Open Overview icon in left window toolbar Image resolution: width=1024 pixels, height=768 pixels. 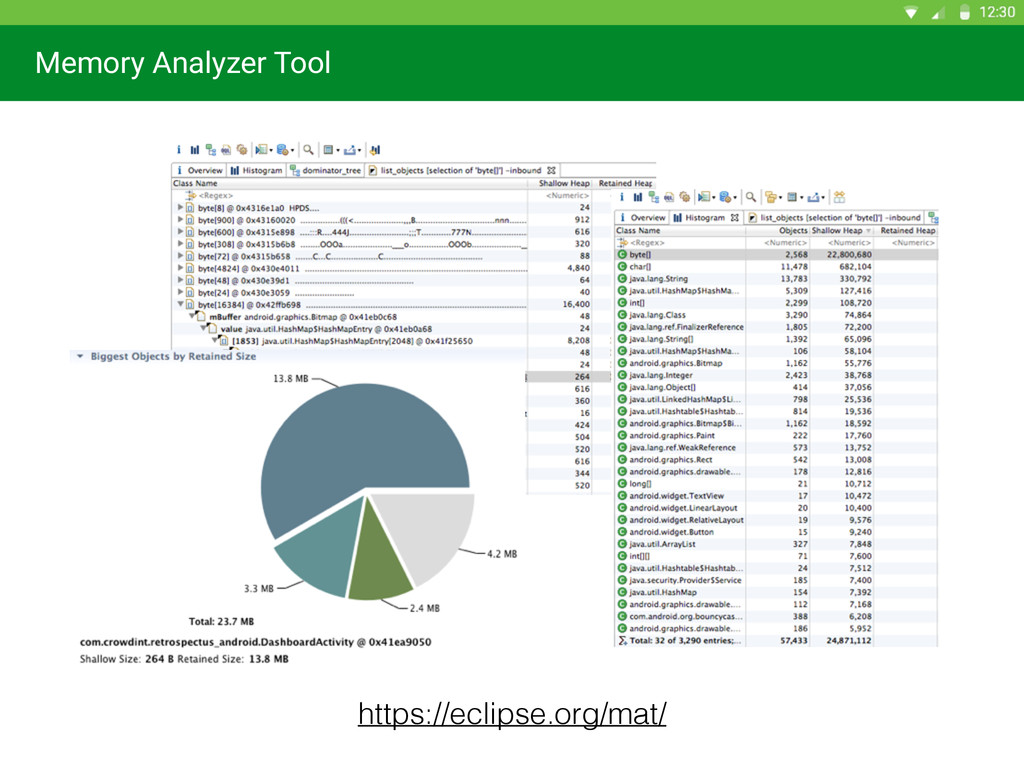pyautogui.click(x=179, y=150)
